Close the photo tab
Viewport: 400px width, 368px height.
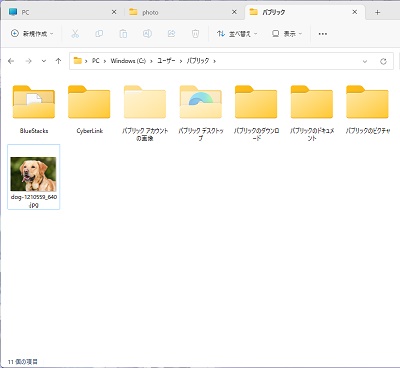pos(234,12)
